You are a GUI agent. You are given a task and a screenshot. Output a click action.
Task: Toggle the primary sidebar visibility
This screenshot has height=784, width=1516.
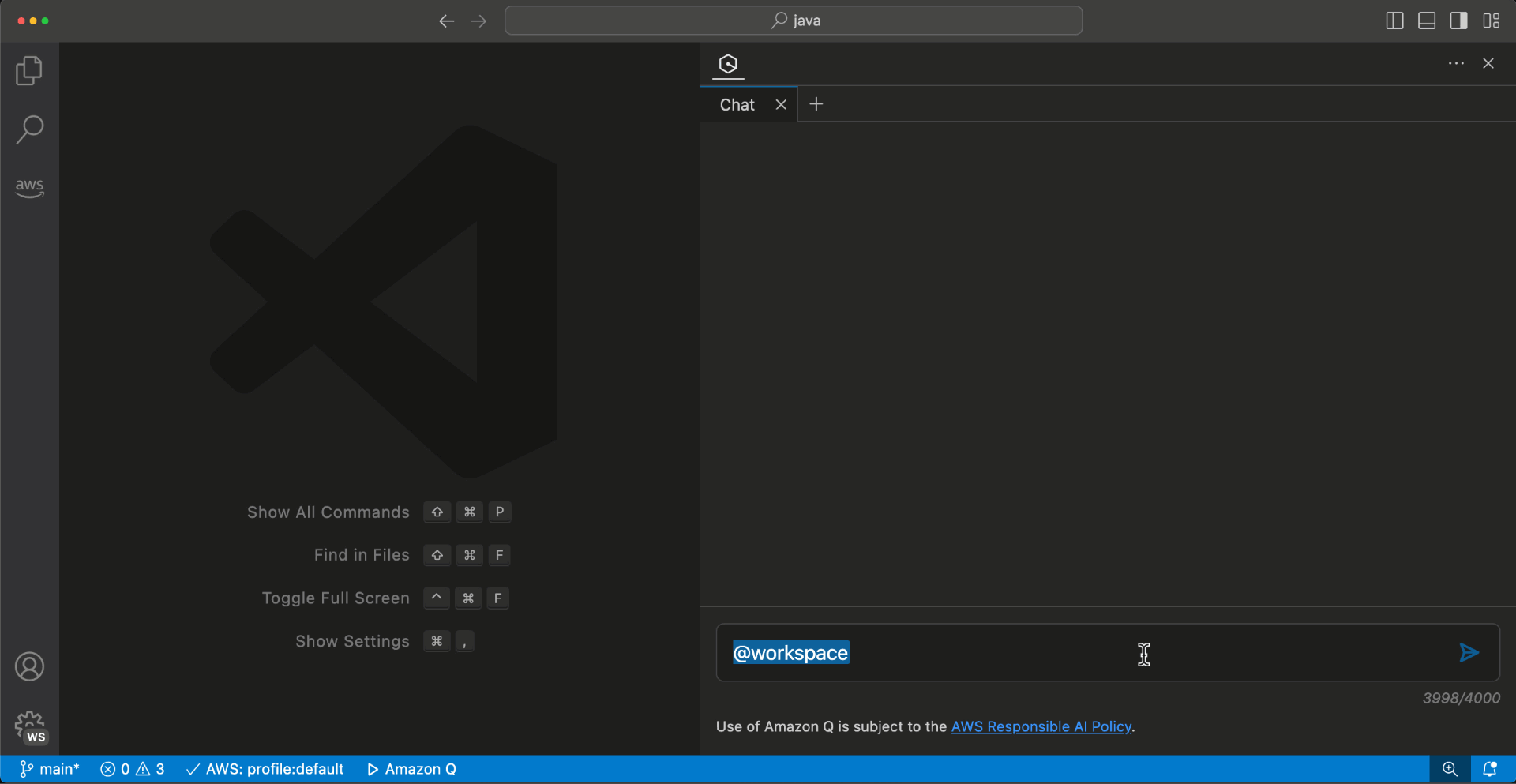point(1394,21)
